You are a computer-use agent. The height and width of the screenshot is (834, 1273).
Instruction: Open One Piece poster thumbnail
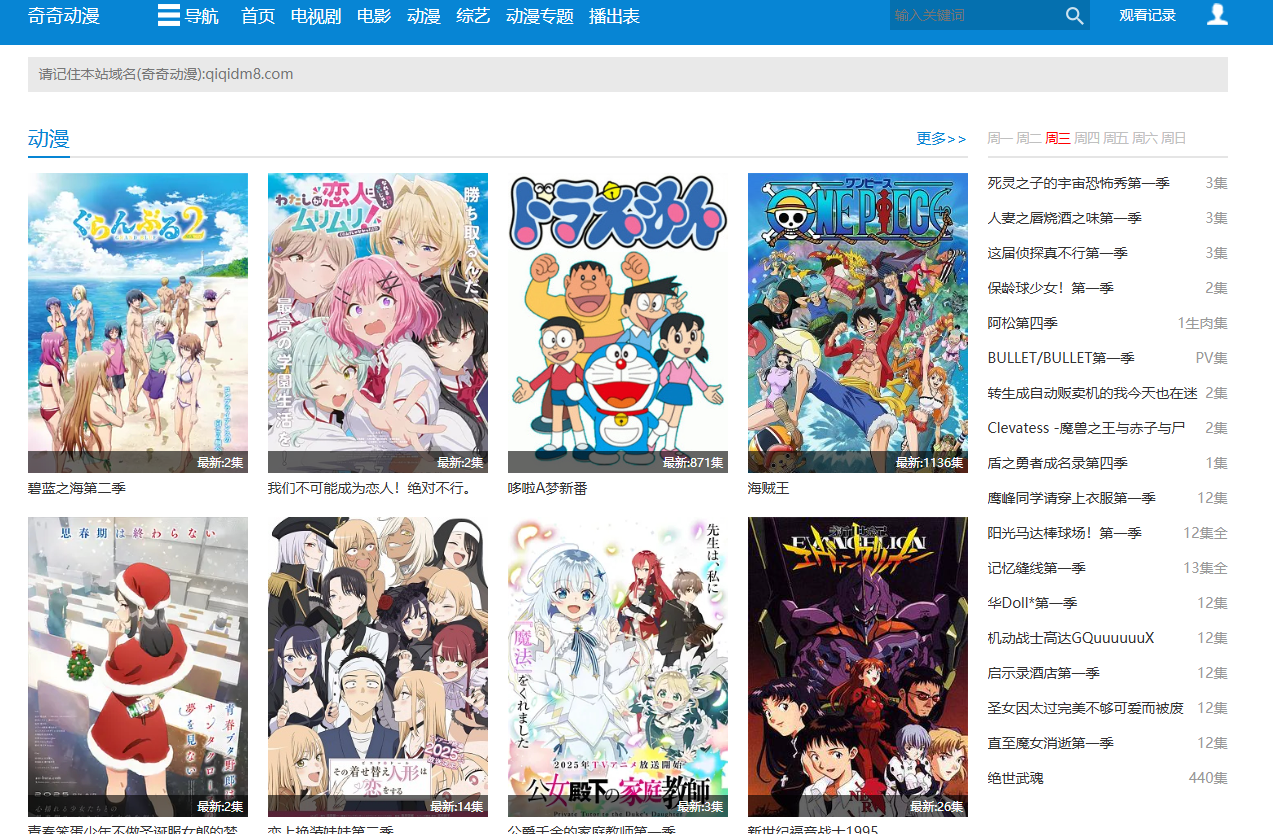(858, 322)
